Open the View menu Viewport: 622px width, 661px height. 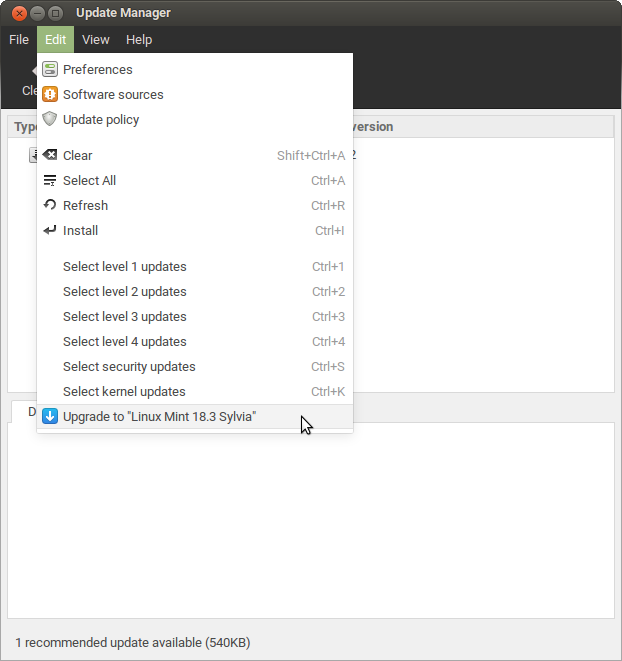(96, 40)
